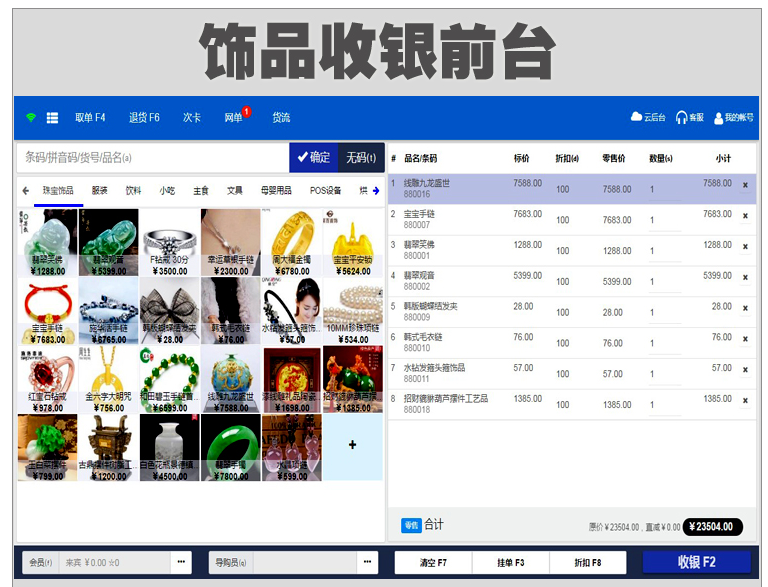Add new product with plus tile
The height and width of the screenshot is (587, 768).
point(352,445)
